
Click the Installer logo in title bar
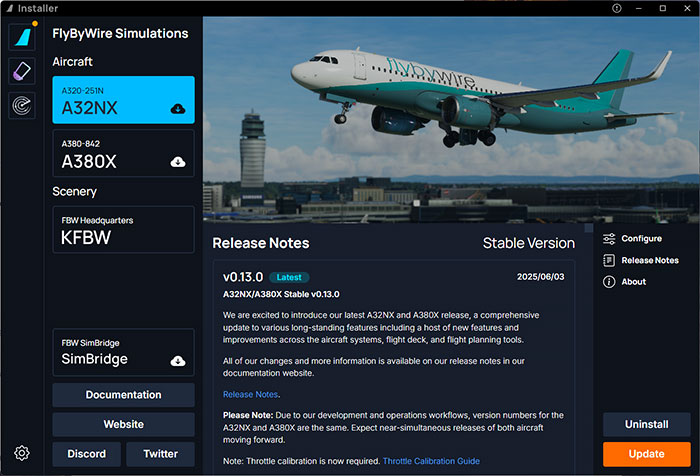[10, 8]
